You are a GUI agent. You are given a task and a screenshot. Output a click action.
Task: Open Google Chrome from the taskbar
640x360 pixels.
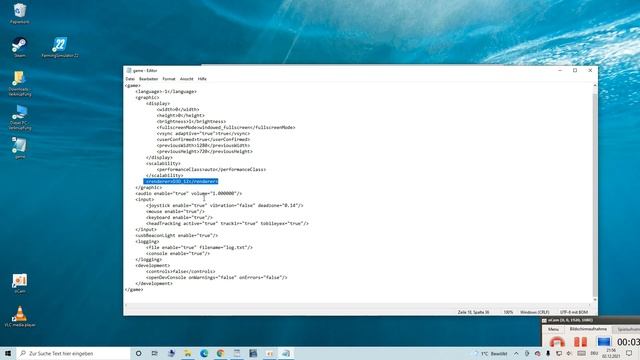(x=220, y=353)
